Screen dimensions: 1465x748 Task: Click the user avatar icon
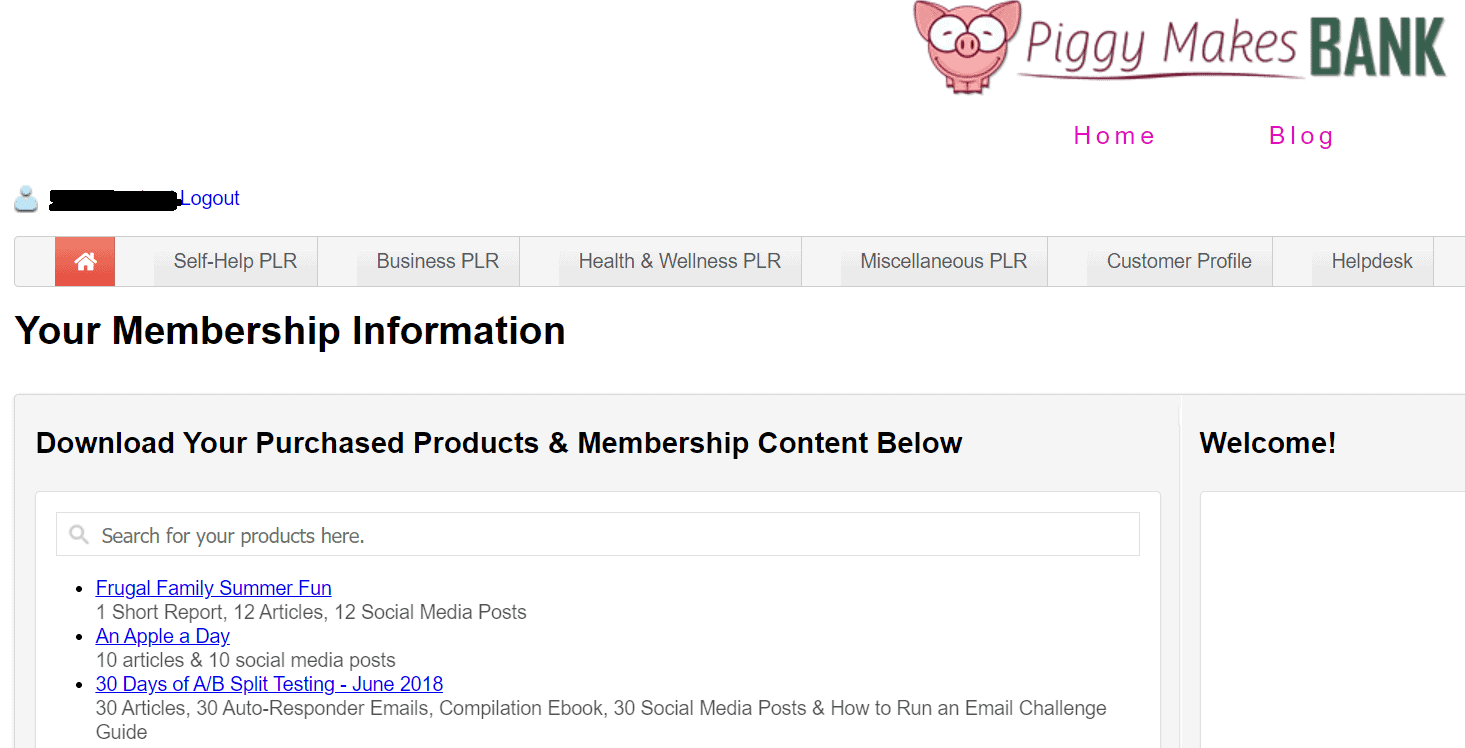(27, 198)
